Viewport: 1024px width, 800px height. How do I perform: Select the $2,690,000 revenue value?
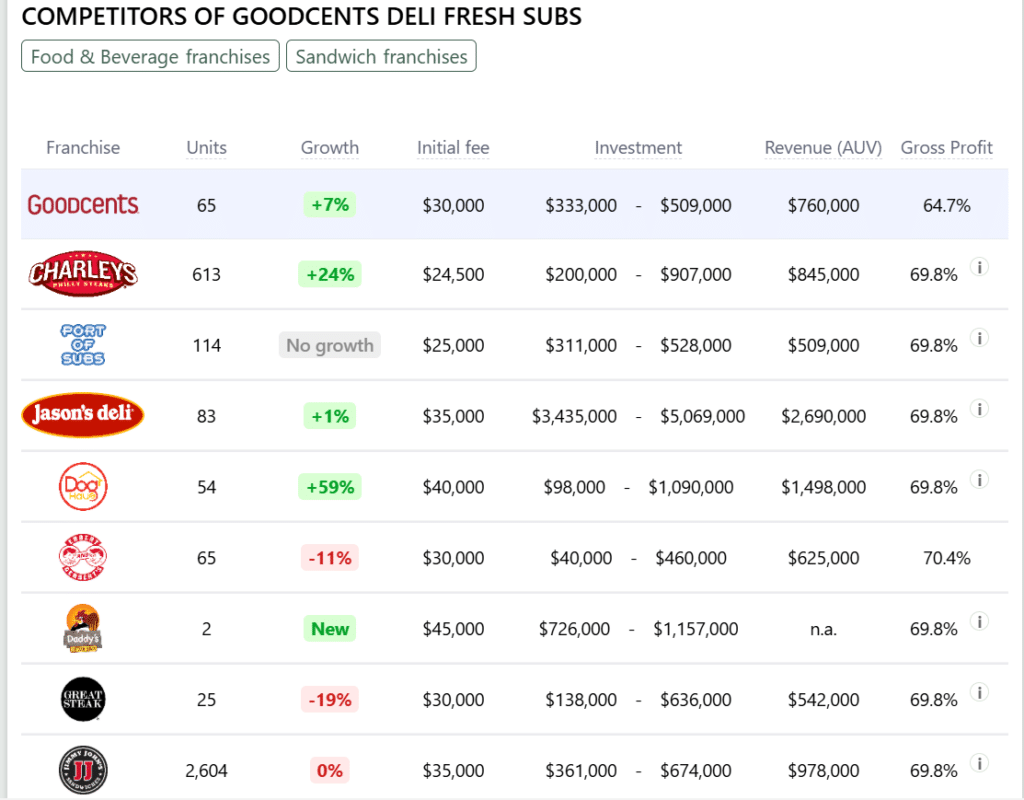(x=824, y=416)
